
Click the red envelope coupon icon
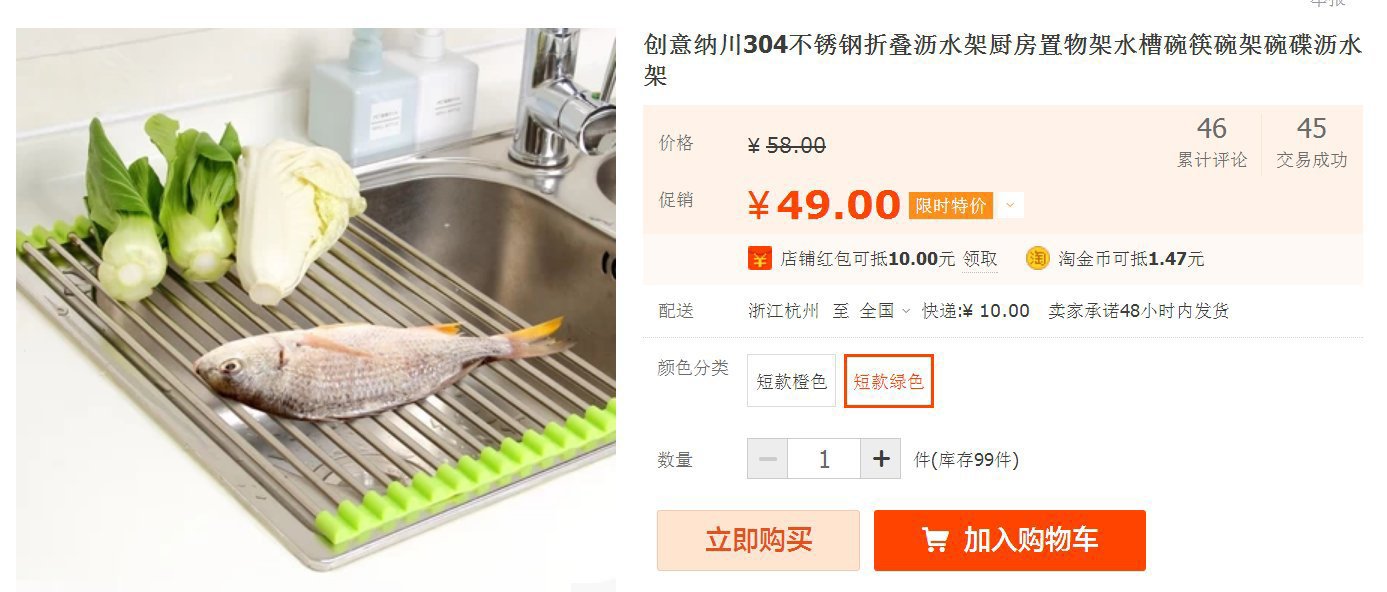pyautogui.click(x=760, y=259)
